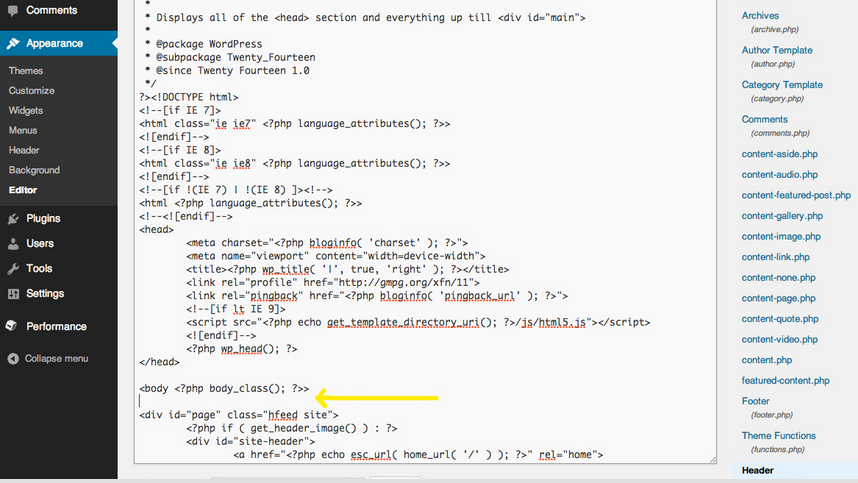Open content-aside.php file
This screenshot has width=858, height=483.
(780, 154)
